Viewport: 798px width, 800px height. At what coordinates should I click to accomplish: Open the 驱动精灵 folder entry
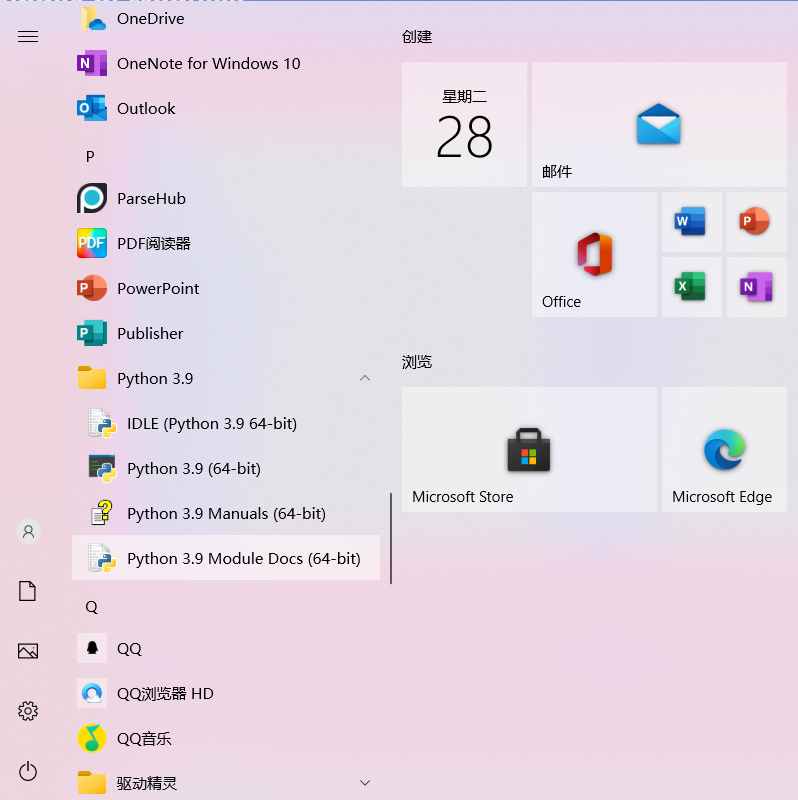pyautogui.click(x=226, y=783)
